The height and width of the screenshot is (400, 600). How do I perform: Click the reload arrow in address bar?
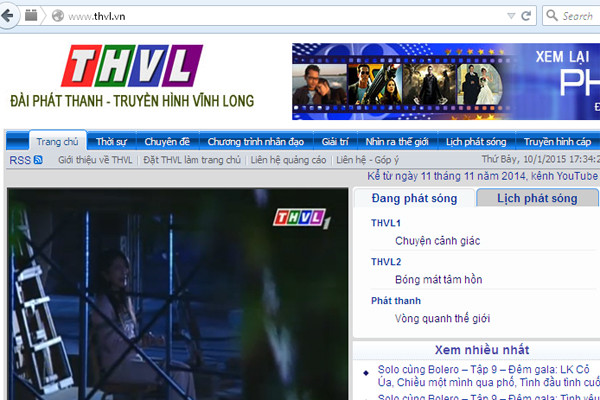pos(526,16)
